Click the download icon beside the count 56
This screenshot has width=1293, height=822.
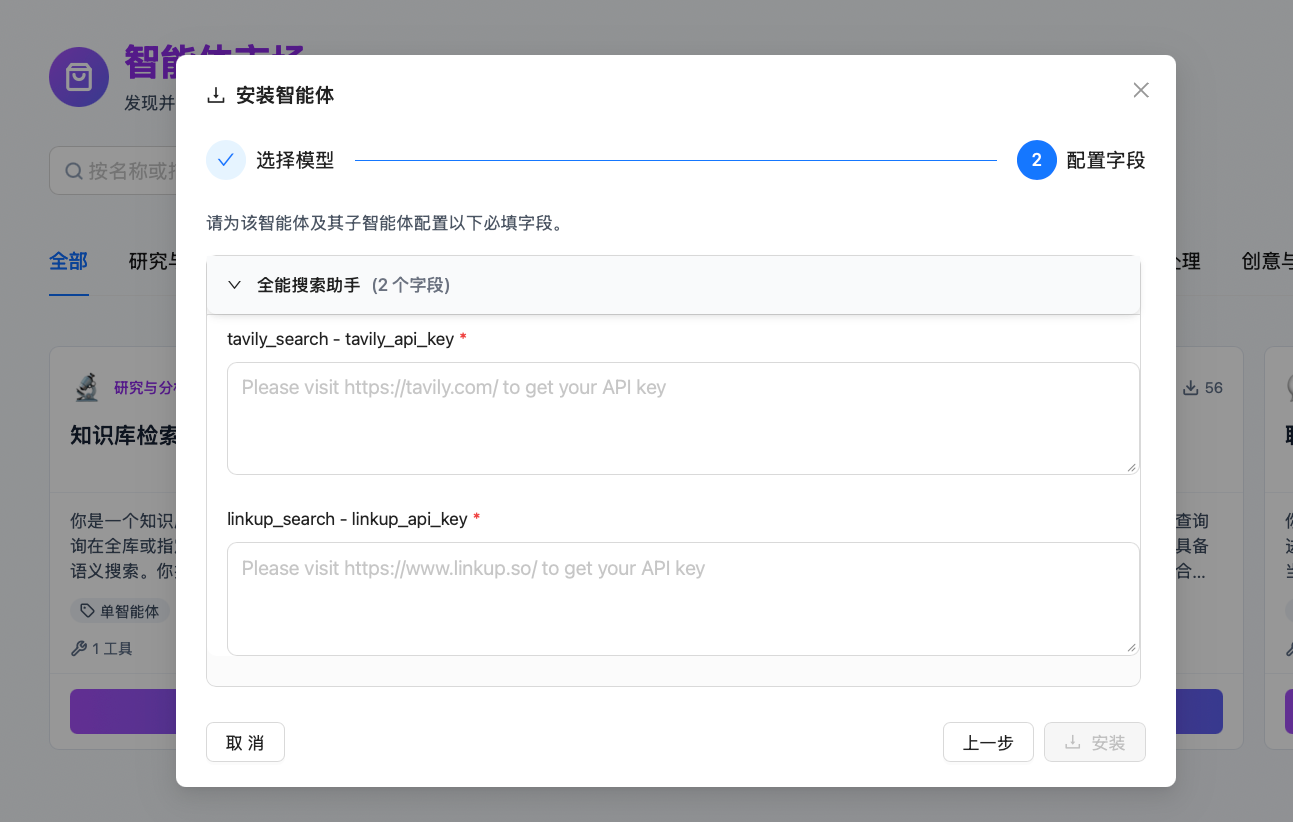1189,388
